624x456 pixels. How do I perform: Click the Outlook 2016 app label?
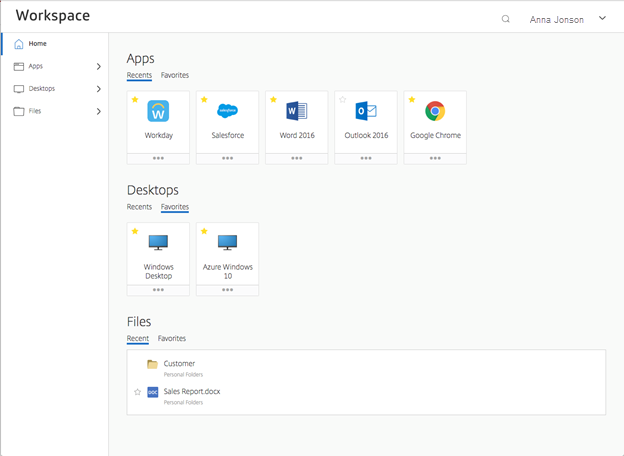[x=366, y=135]
